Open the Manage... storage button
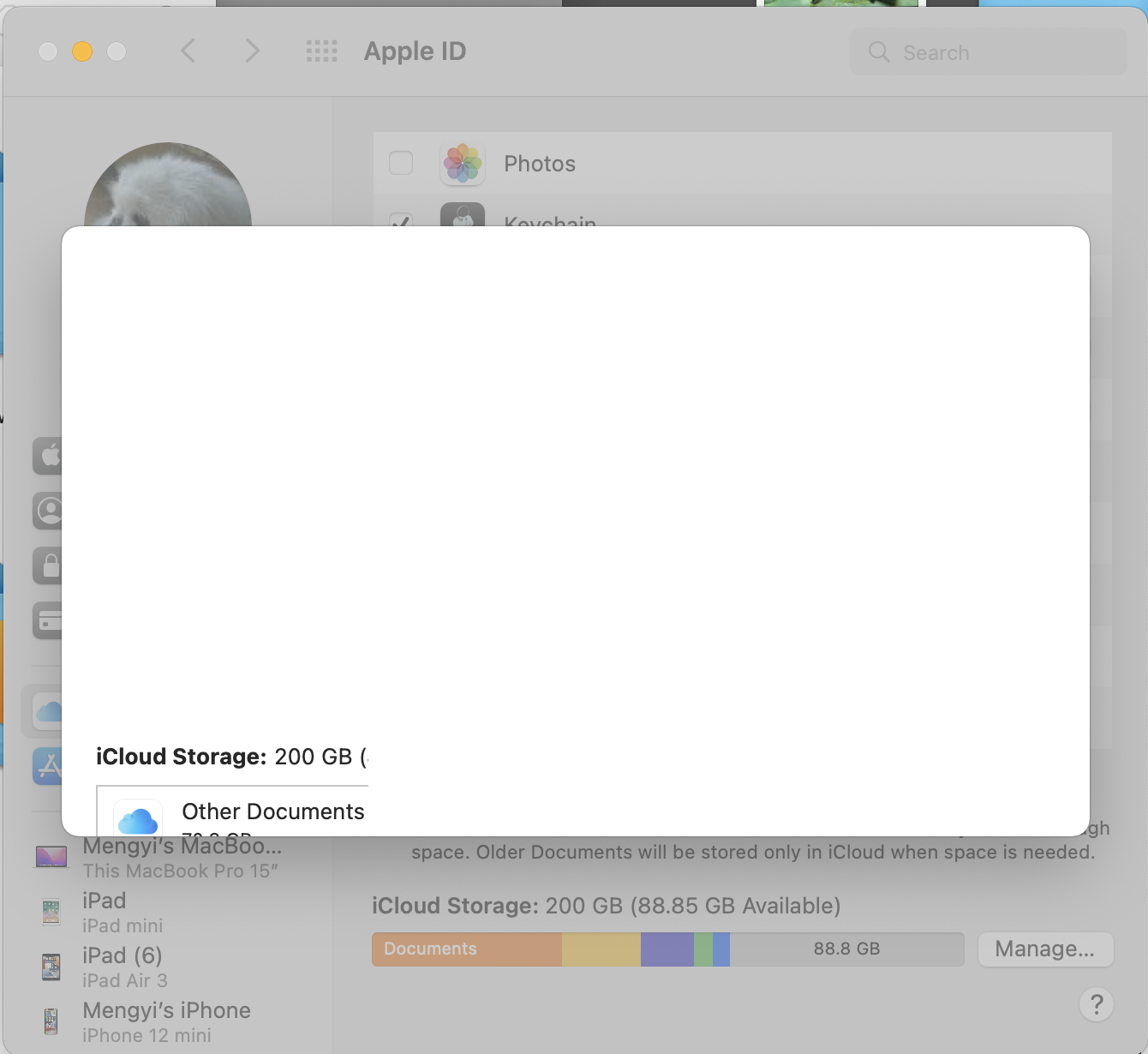The width and height of the screenshot is (1148, 1054). pyautogui.click(x=1045, y=949)
